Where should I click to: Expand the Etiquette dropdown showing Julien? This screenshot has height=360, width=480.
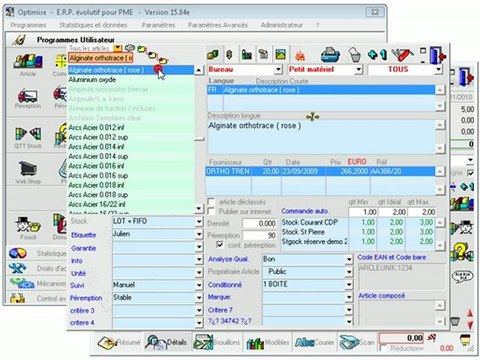click(199, 234)
